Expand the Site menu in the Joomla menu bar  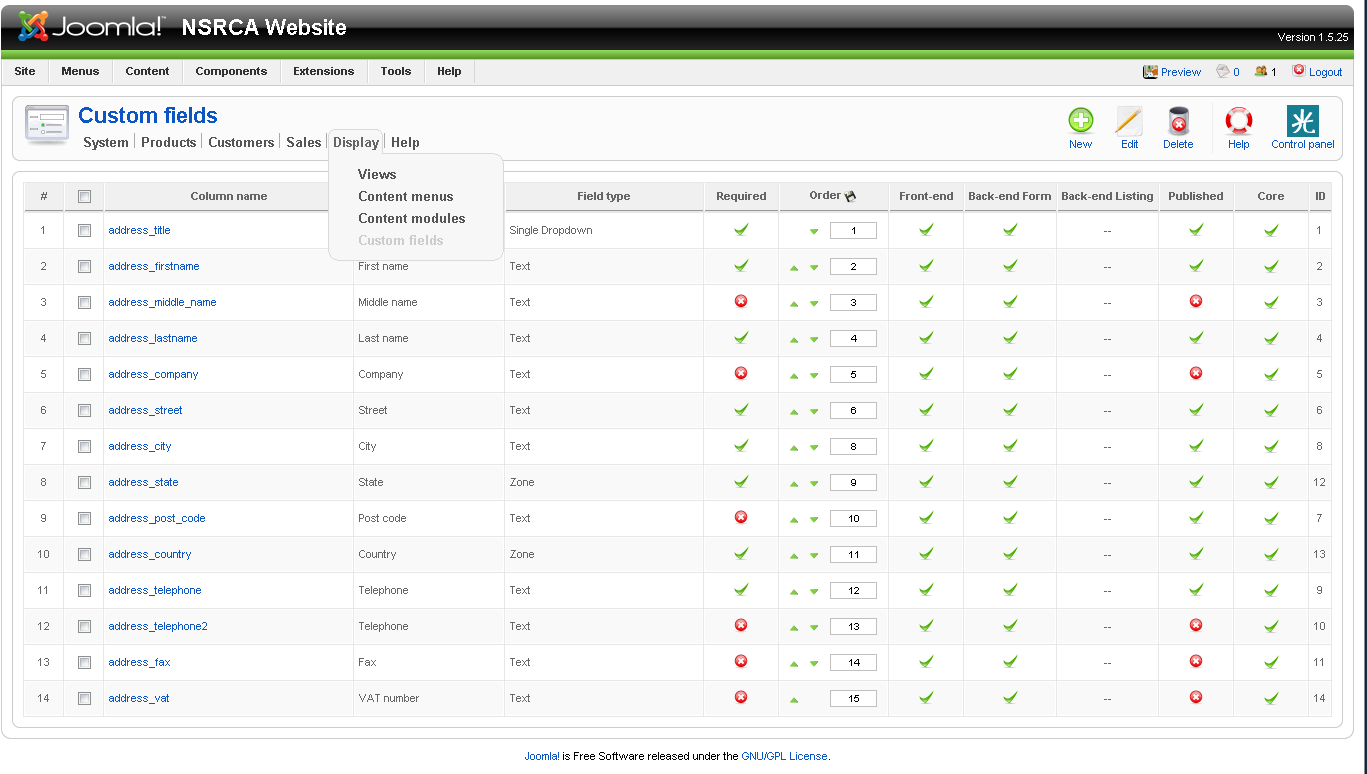click(25, 72)
